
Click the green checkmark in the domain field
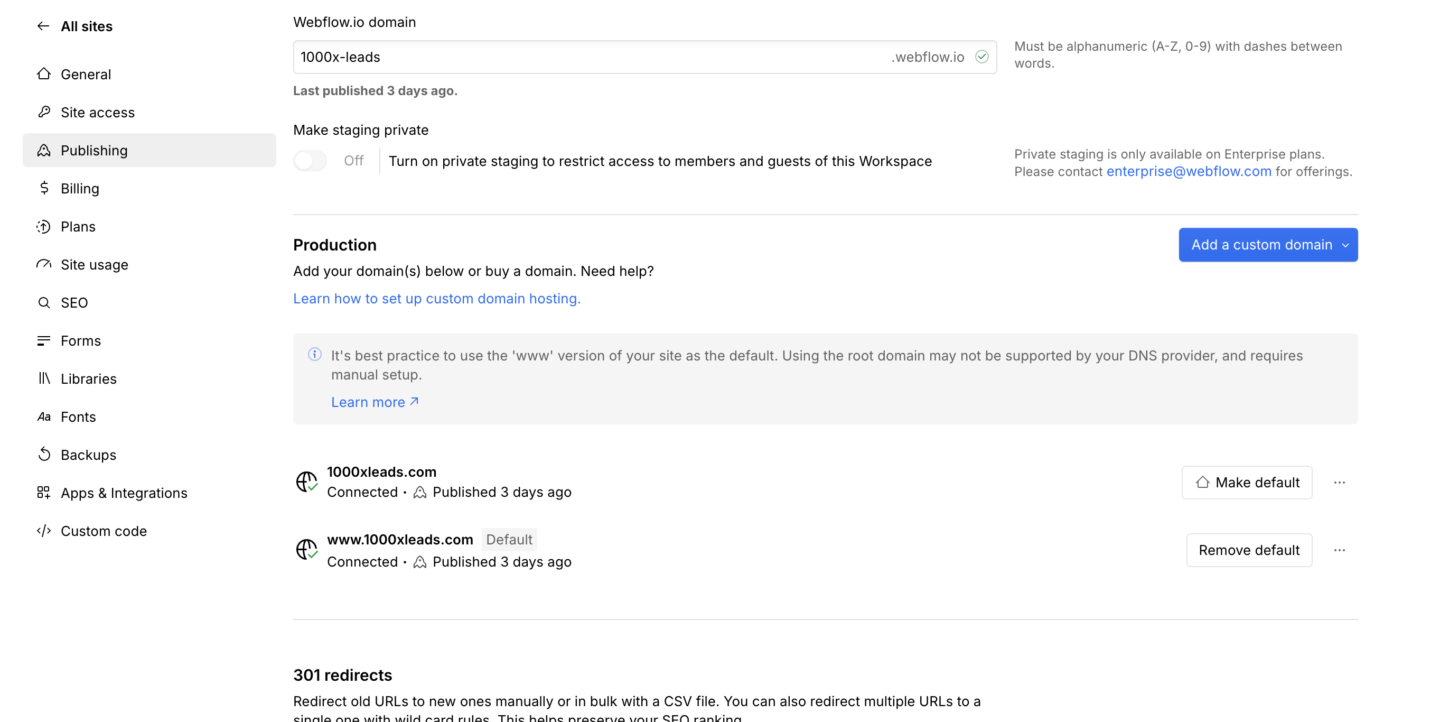pyautogui.click(x=982, y=57)
